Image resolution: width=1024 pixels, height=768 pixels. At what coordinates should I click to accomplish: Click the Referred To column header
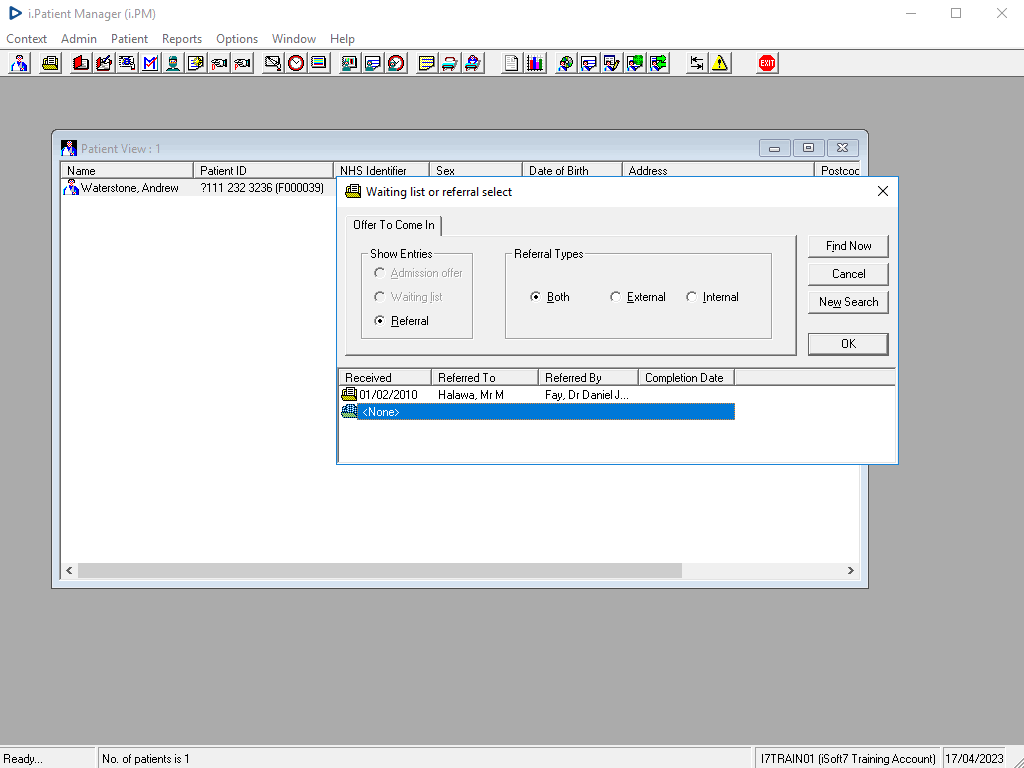[485, 377]
